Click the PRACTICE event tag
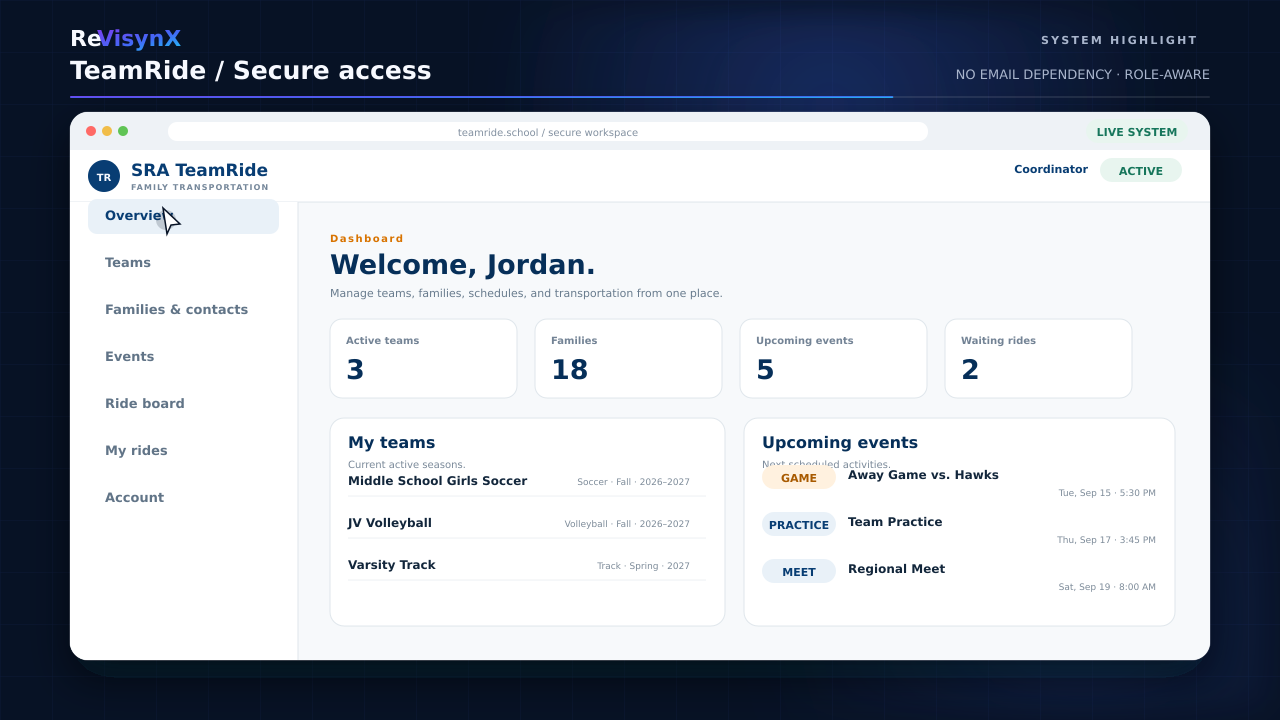The image size is (1280, 720). [799, 525]
